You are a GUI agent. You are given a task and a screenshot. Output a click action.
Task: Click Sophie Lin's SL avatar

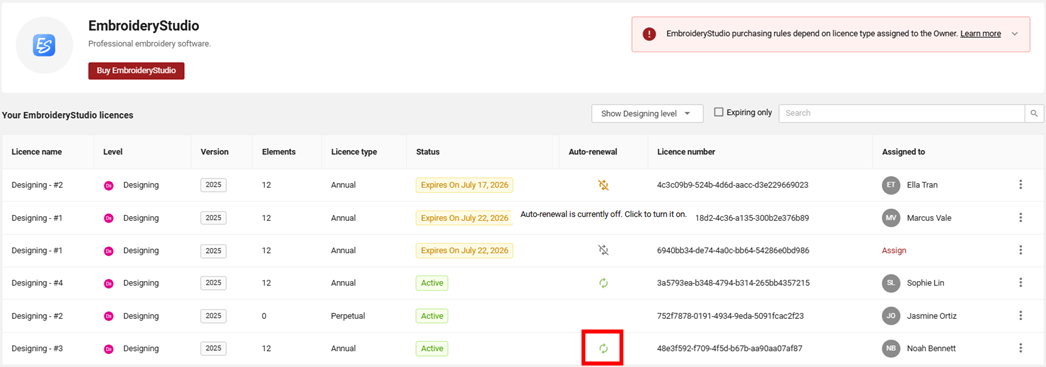[x=891, y=283]
